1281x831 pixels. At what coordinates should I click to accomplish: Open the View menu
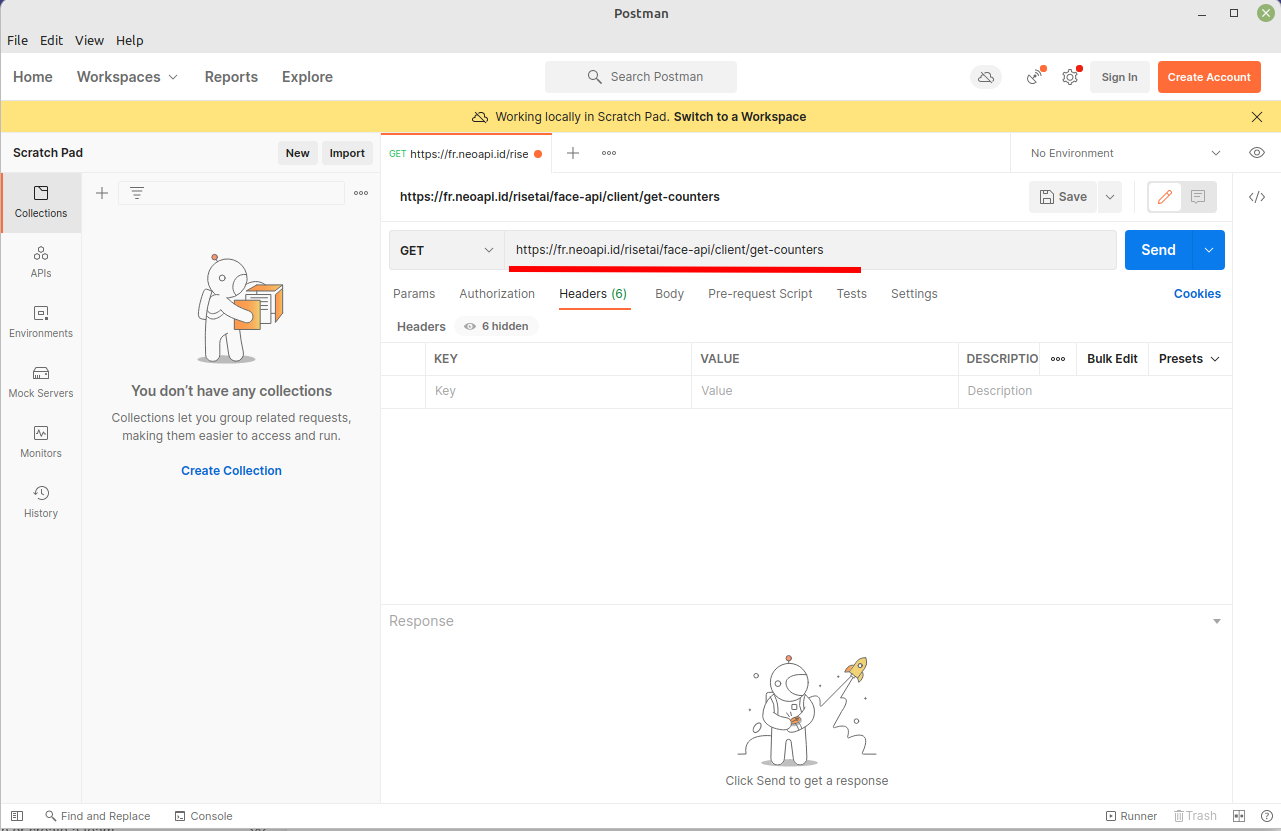pos(89,41)
